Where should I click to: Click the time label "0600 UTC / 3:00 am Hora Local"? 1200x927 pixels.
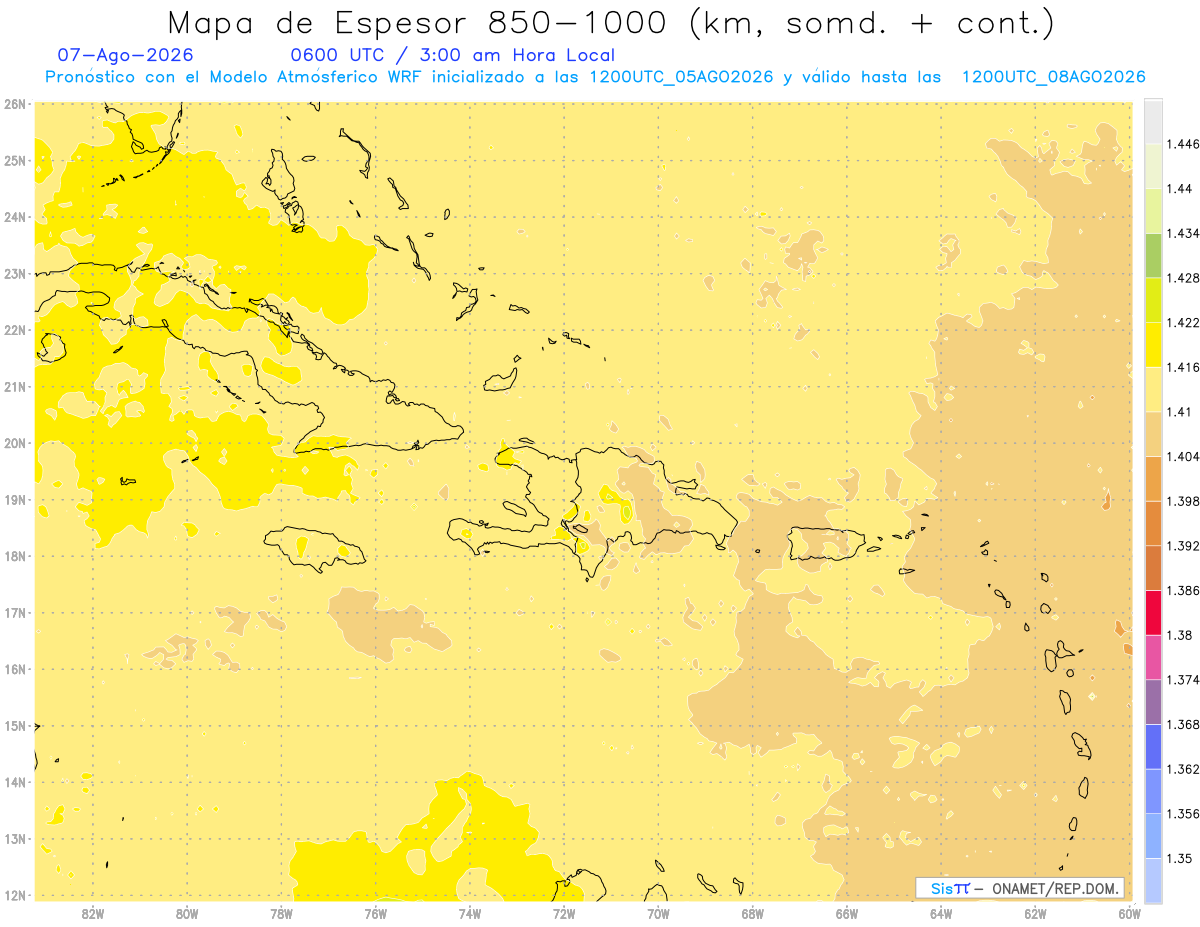[452, 55]
